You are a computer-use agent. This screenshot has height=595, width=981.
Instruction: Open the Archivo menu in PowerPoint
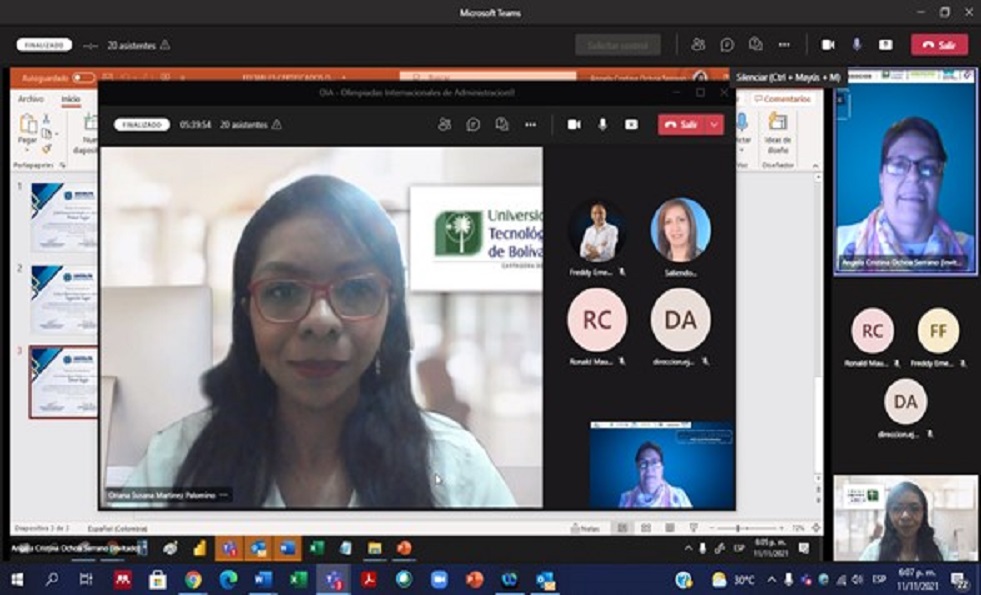pos(31,99)
